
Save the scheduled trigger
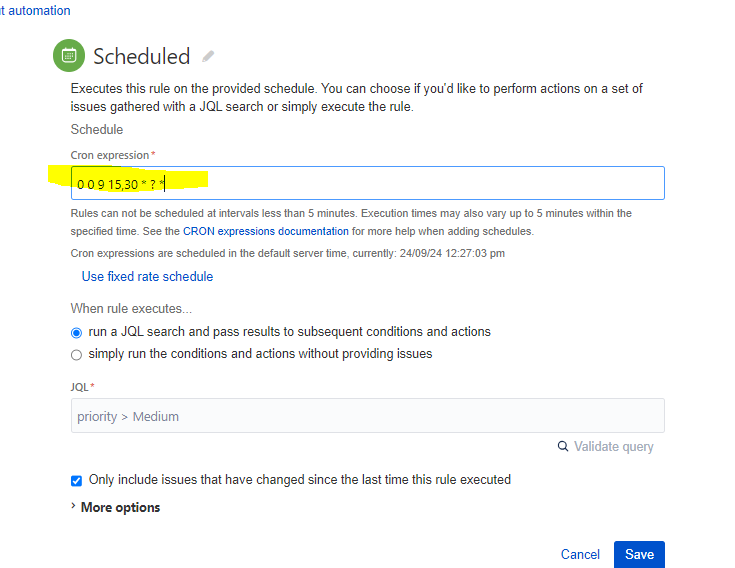click(x=639, y=554)
